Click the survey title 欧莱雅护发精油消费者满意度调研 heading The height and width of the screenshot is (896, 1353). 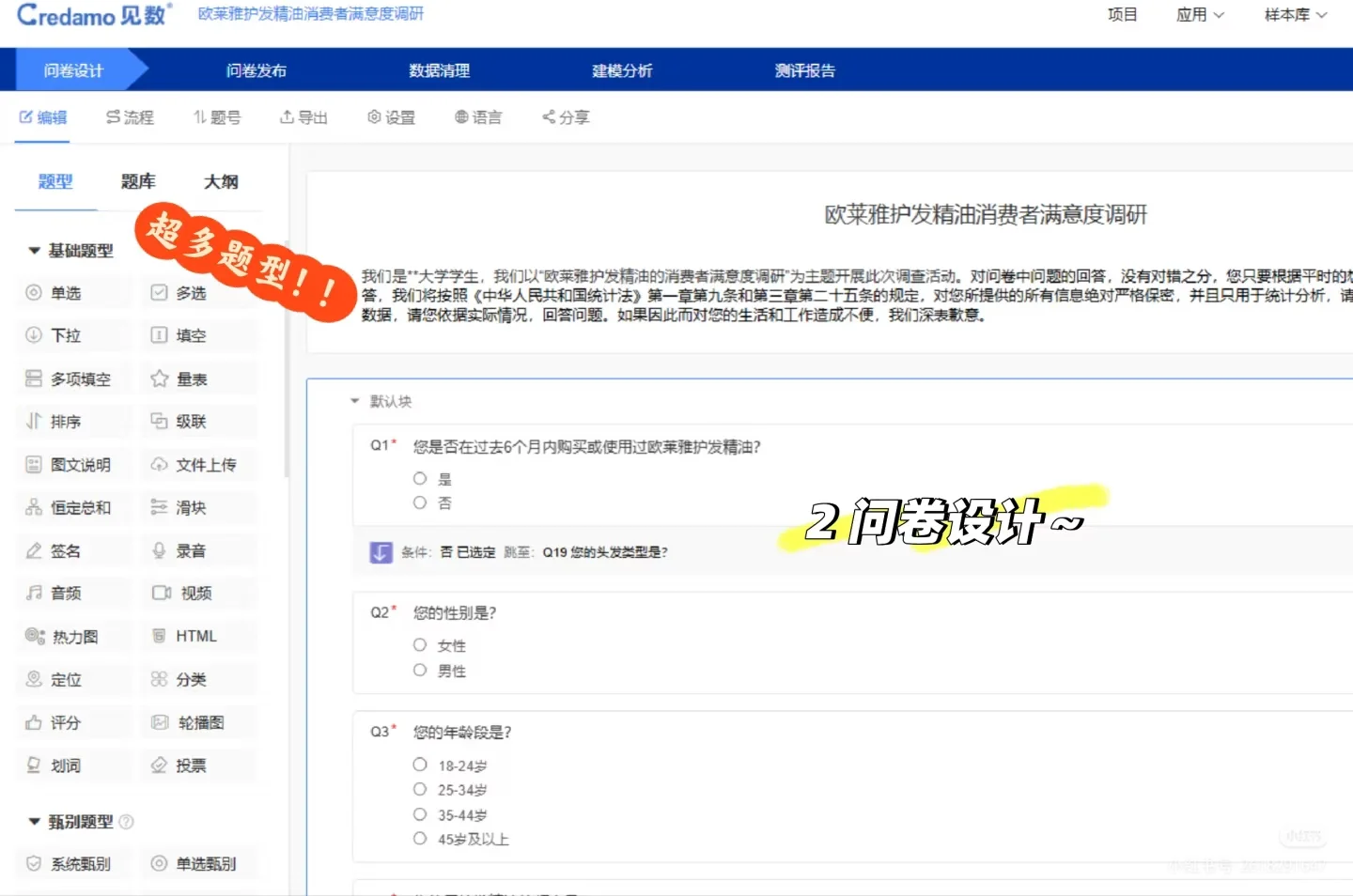(986, 214)
